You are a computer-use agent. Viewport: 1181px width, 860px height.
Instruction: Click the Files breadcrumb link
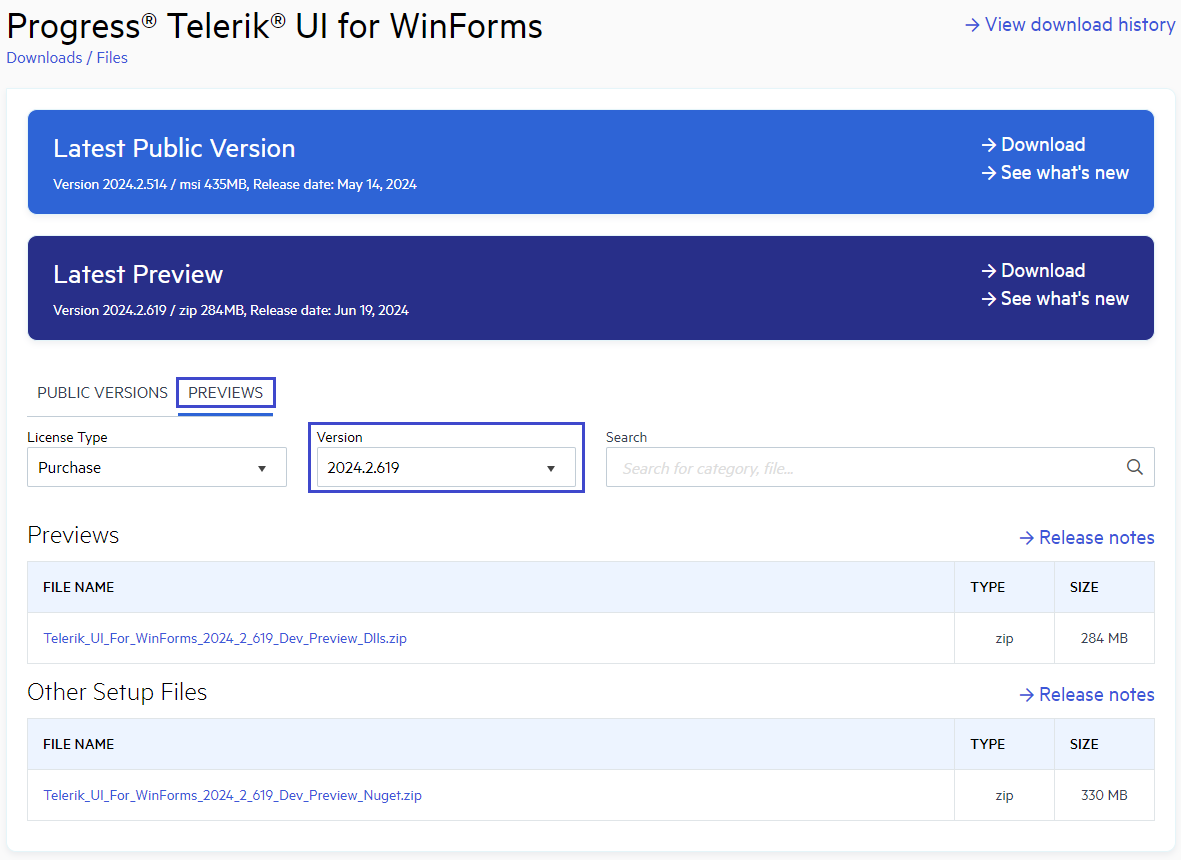click(x=111, y=57)
